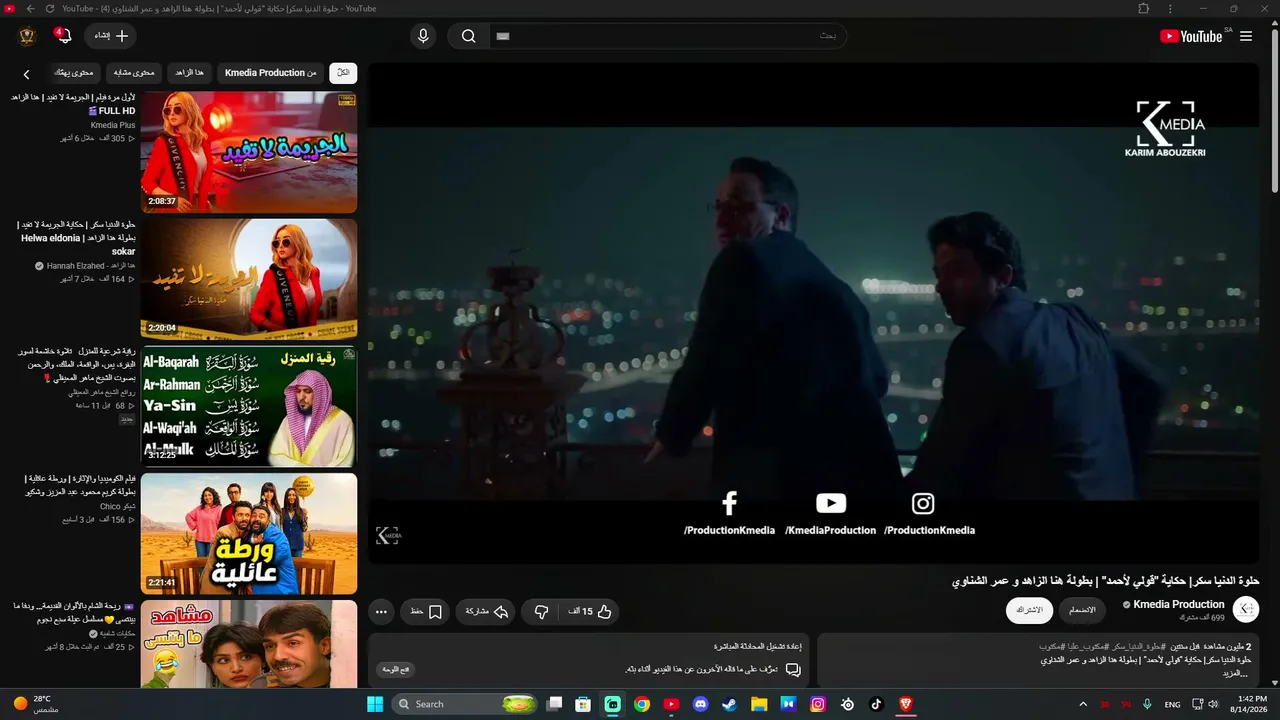Screen dimensions: 1280x720
Task: Select the هنا الزاهد chip
Action: 189,73
